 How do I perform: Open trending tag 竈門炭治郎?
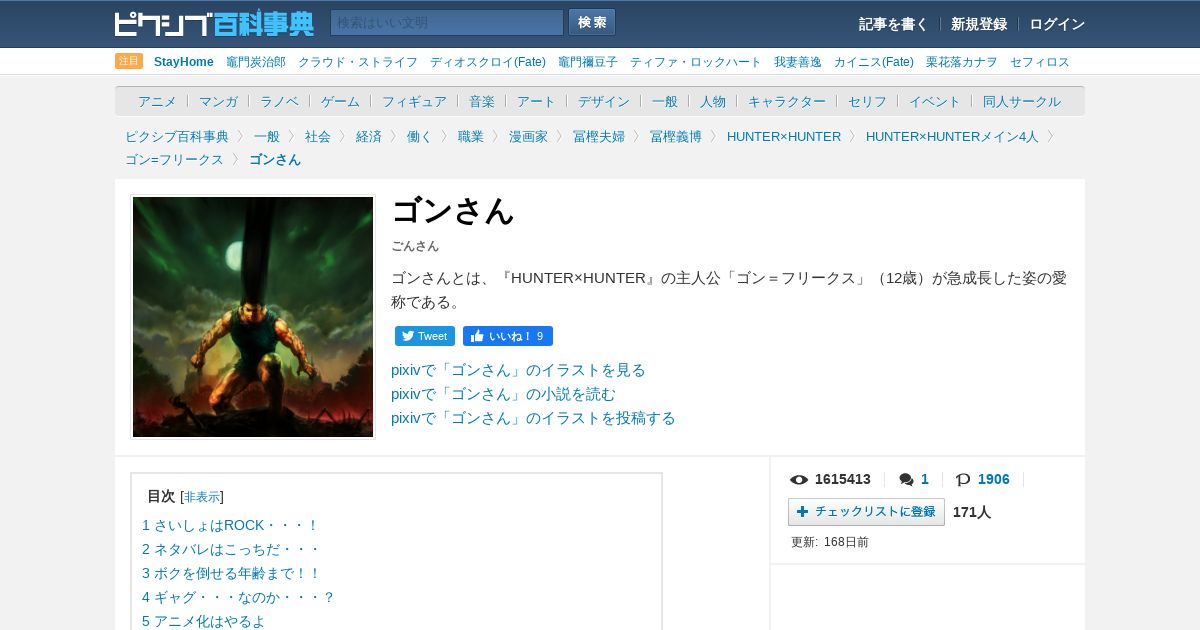256,62
